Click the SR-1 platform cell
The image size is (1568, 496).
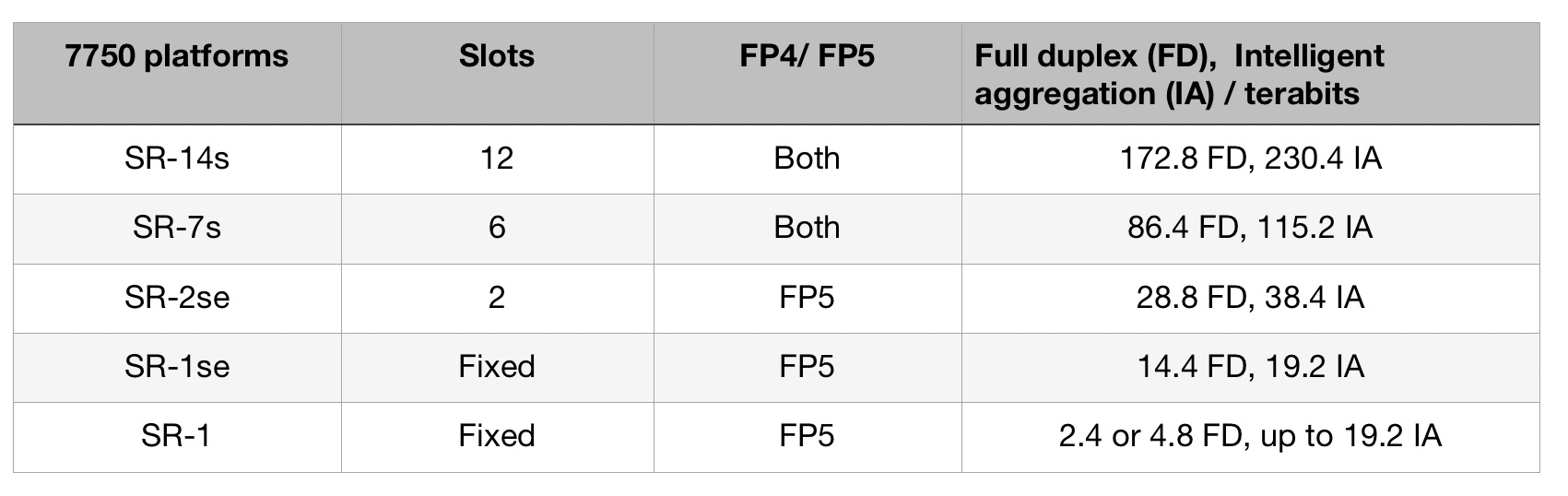pos(177,435)
